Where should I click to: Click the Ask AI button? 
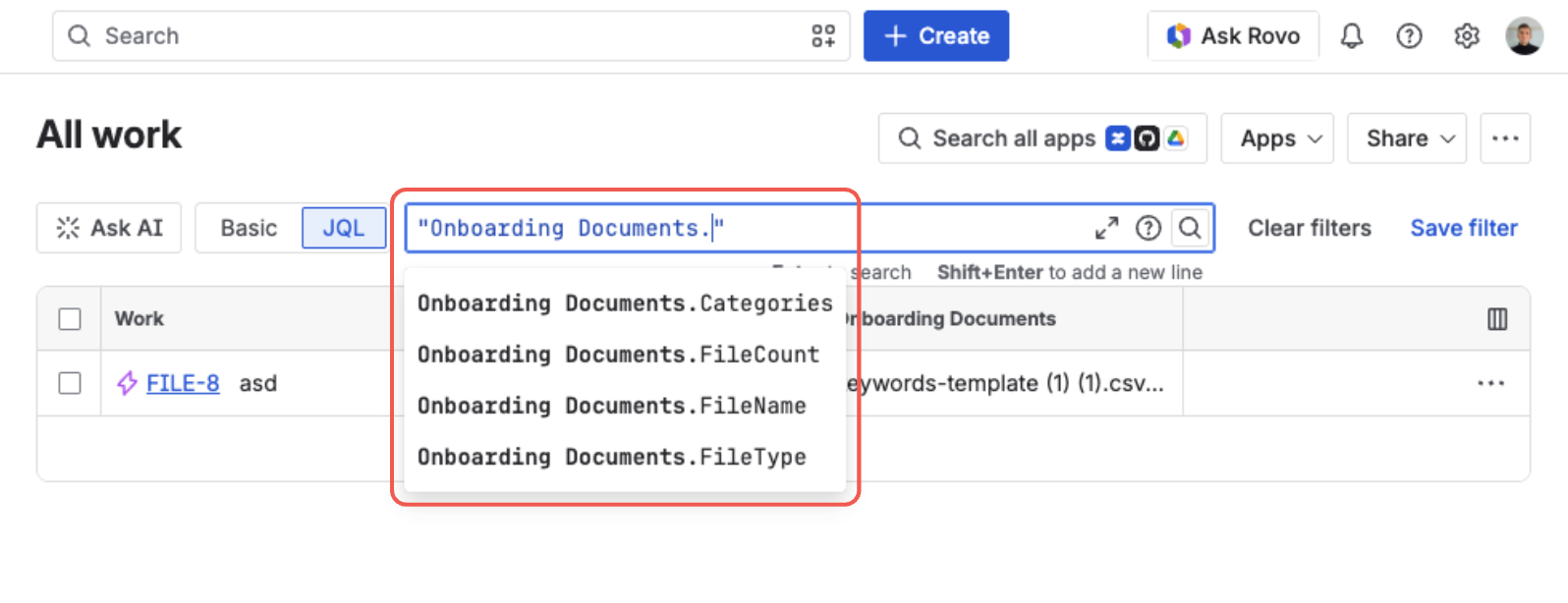(109, 228)
